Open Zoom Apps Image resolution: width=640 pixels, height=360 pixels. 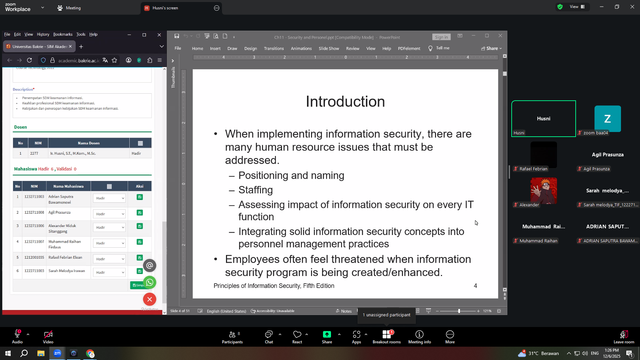(x=356, y=337)
